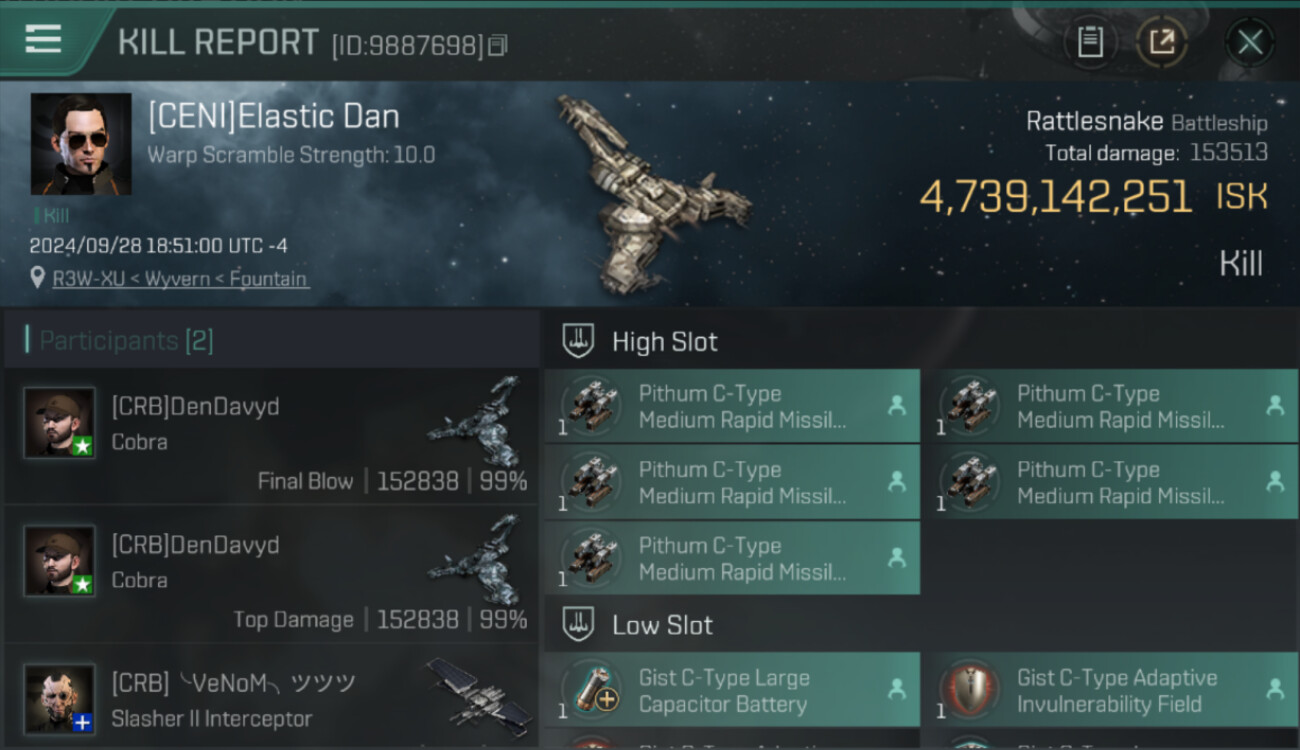This screenshot has width=1300, height=750.
Task: View Elastic Dan's pilot portrait
Action: tap(81, 144)
